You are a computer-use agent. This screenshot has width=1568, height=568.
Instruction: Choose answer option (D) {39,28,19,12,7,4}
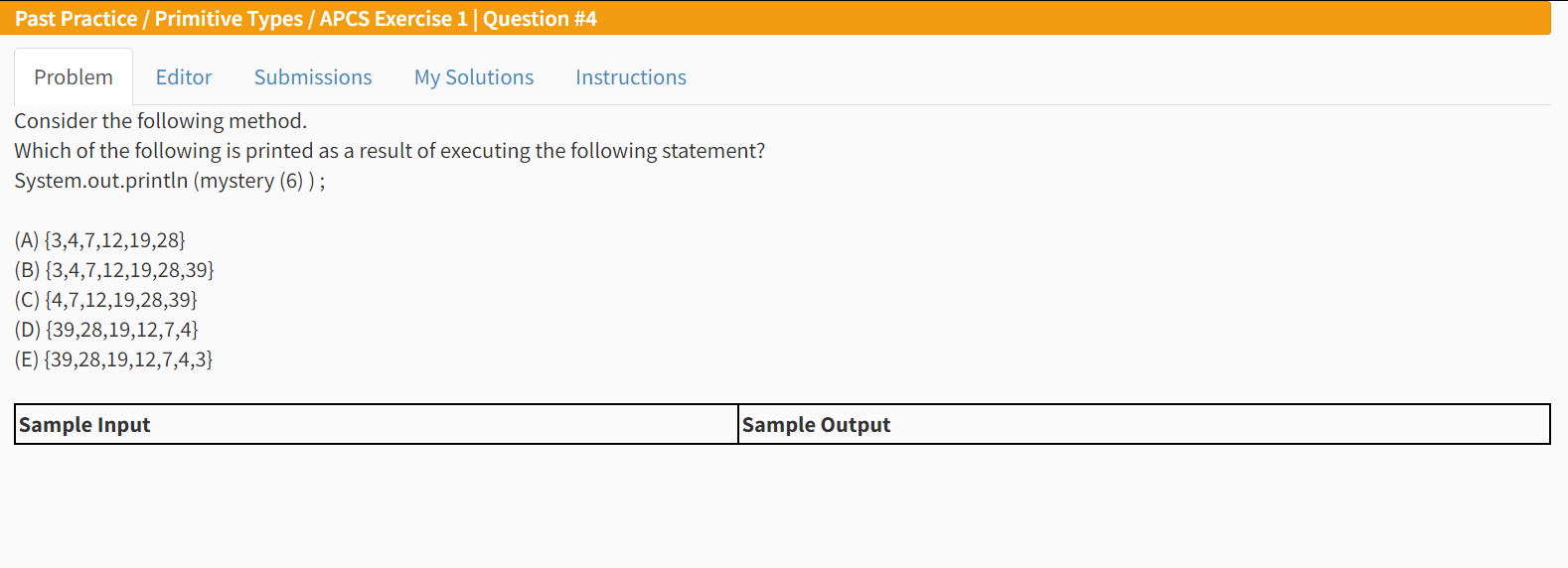(106, 330)
